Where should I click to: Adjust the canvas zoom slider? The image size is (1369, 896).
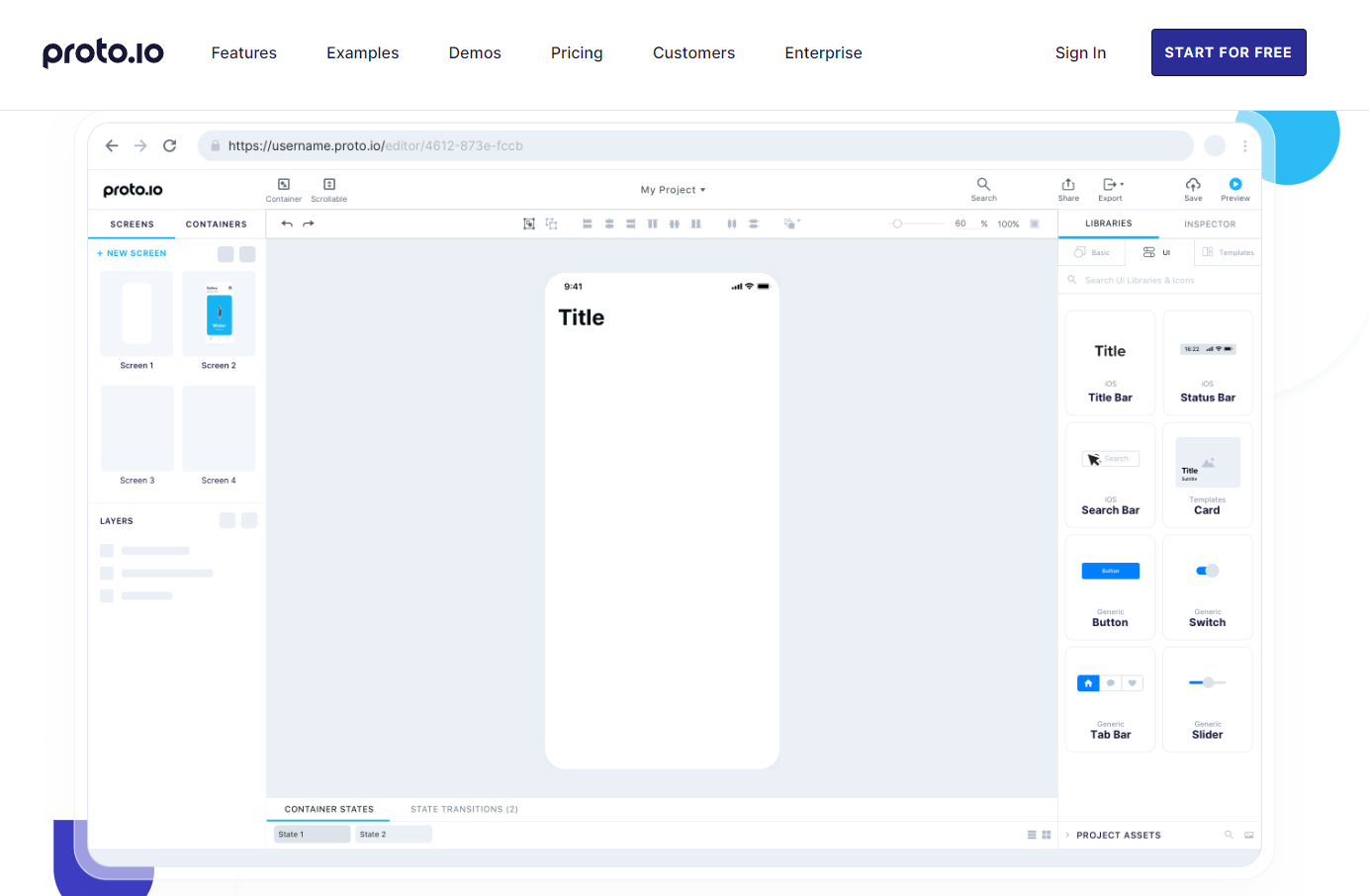pos(917,224)
